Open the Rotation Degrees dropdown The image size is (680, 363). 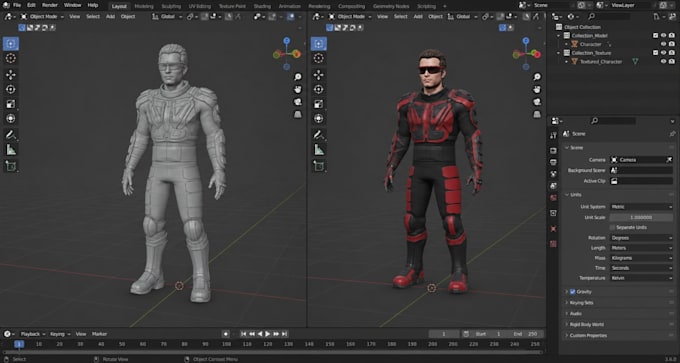(x=641, y=238)
